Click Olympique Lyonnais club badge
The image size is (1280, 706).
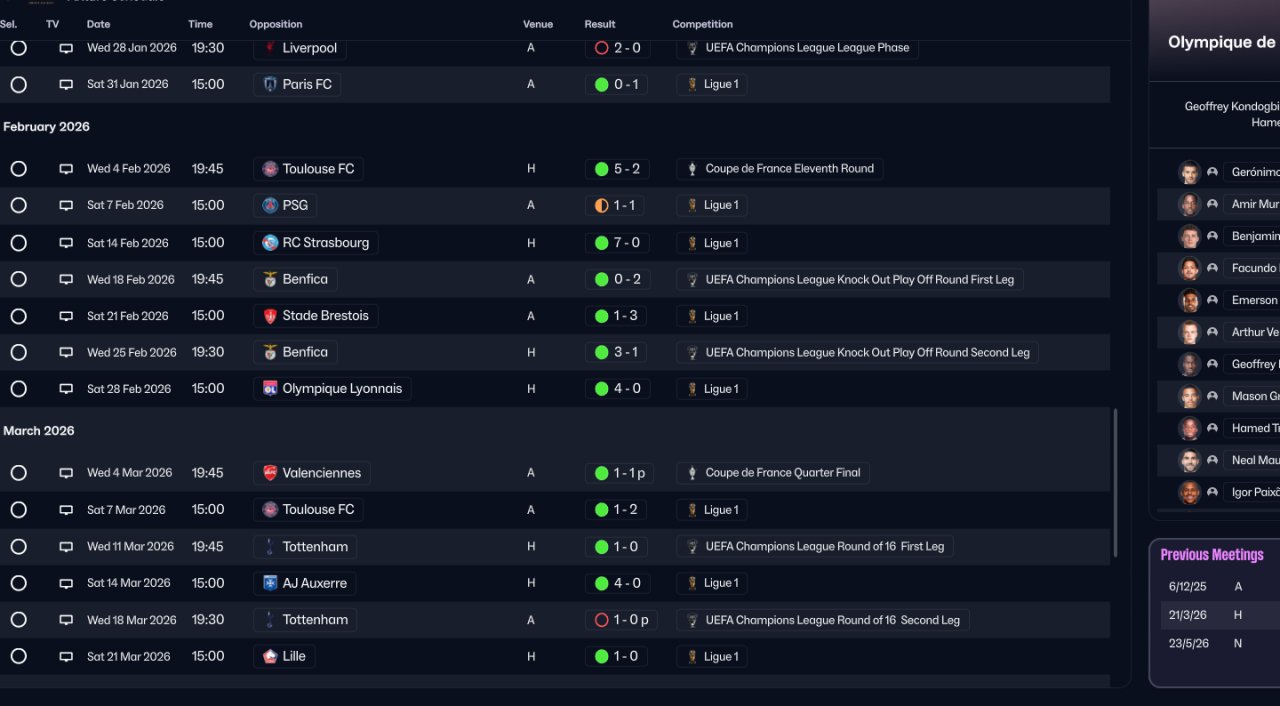(270, 389)
